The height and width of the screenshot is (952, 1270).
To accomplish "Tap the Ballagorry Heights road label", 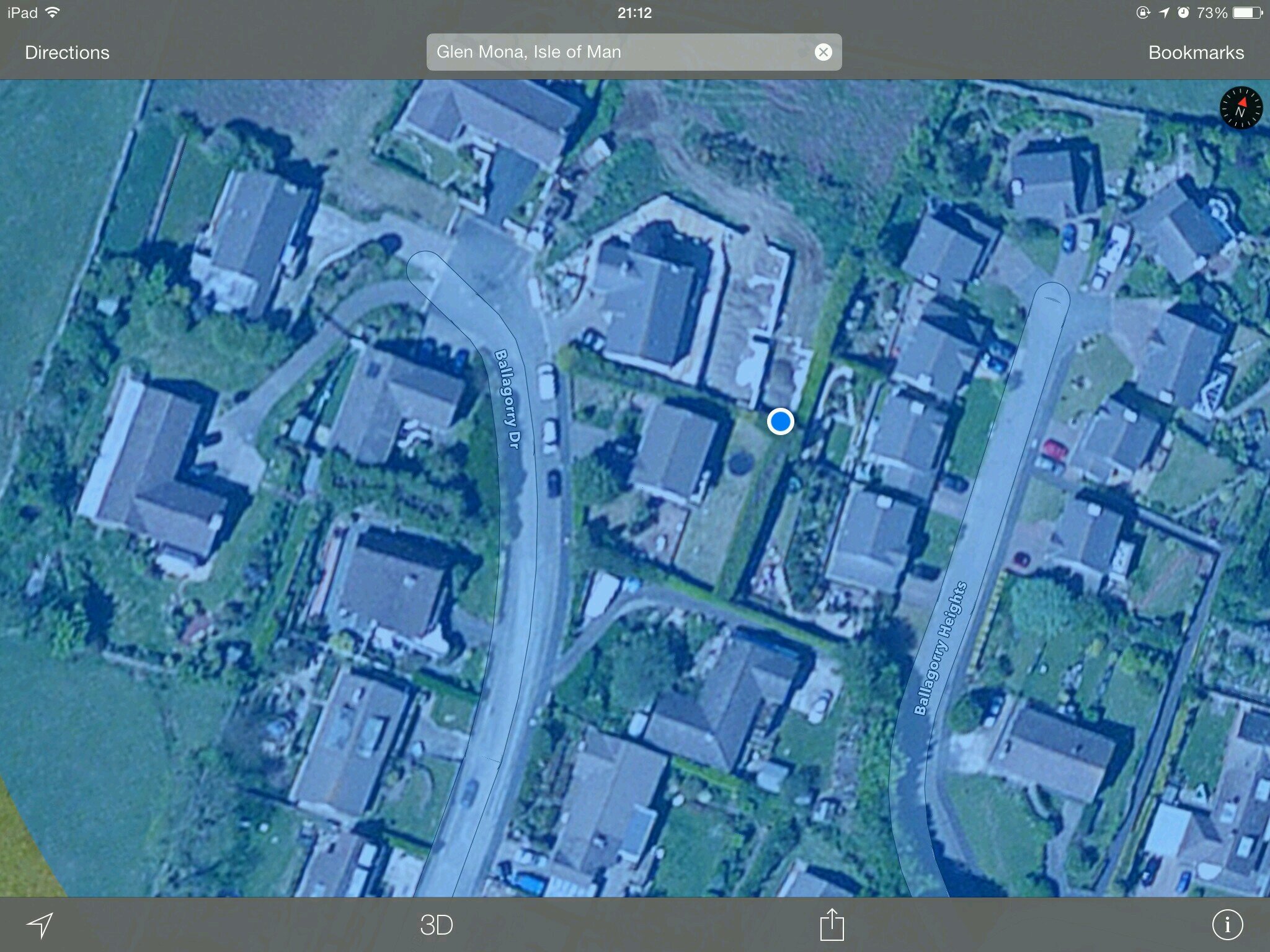I will [941, 648].
